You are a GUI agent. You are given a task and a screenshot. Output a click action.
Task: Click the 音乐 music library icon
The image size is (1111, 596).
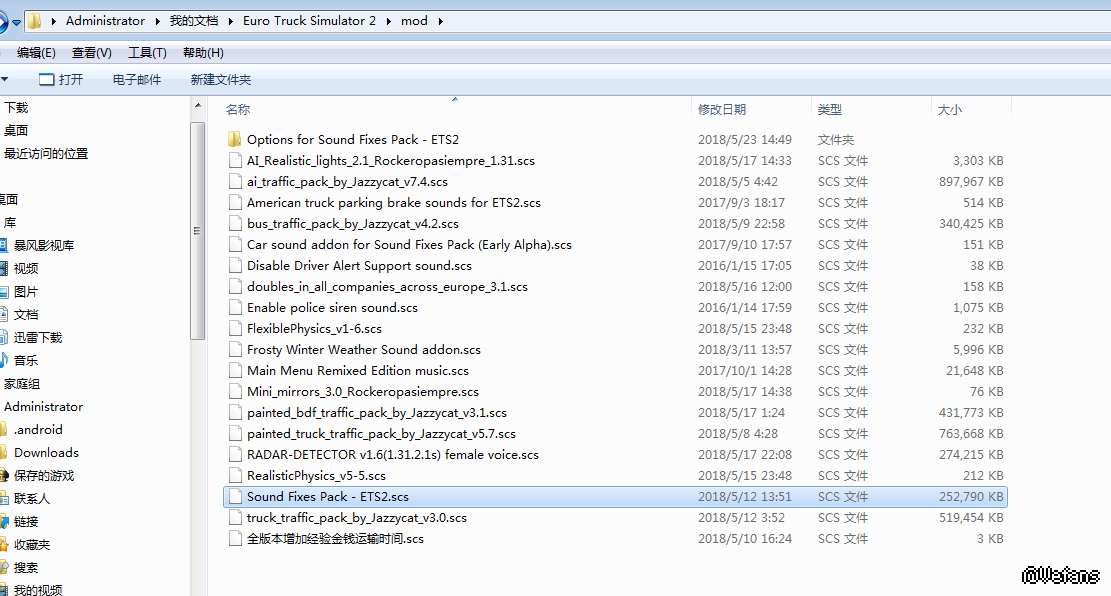click(x=3, y=360)
